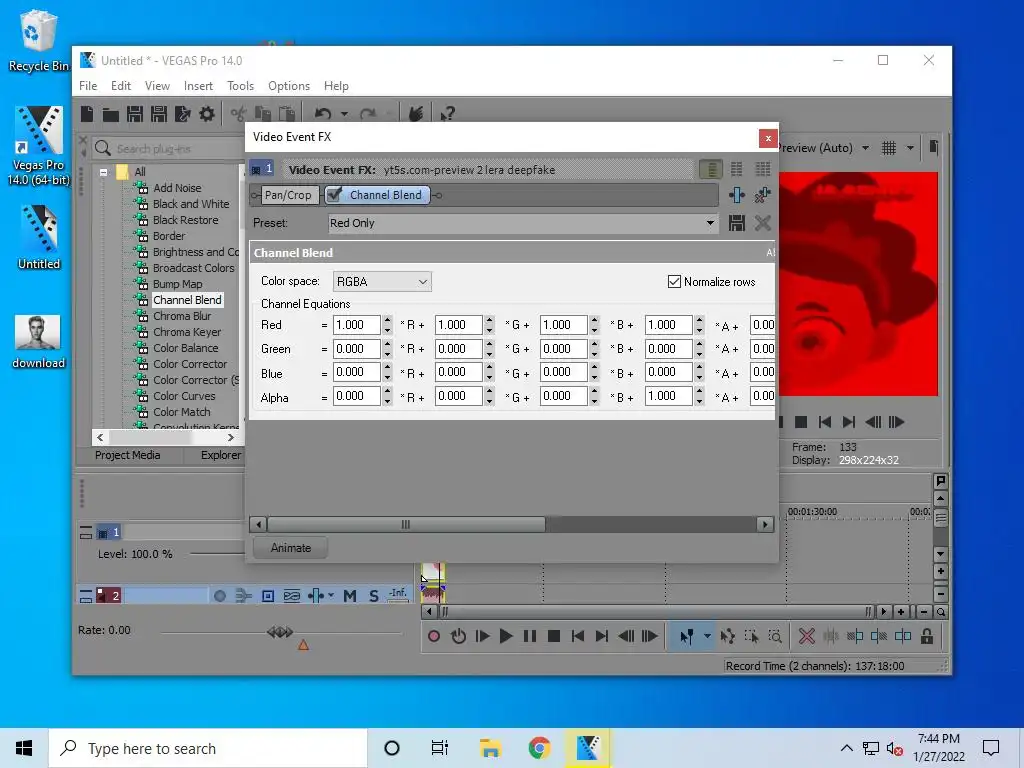Viewport: 1024px width, 768px height.
Task: Pause playback in the main transport
Action: tap(530, 636)
